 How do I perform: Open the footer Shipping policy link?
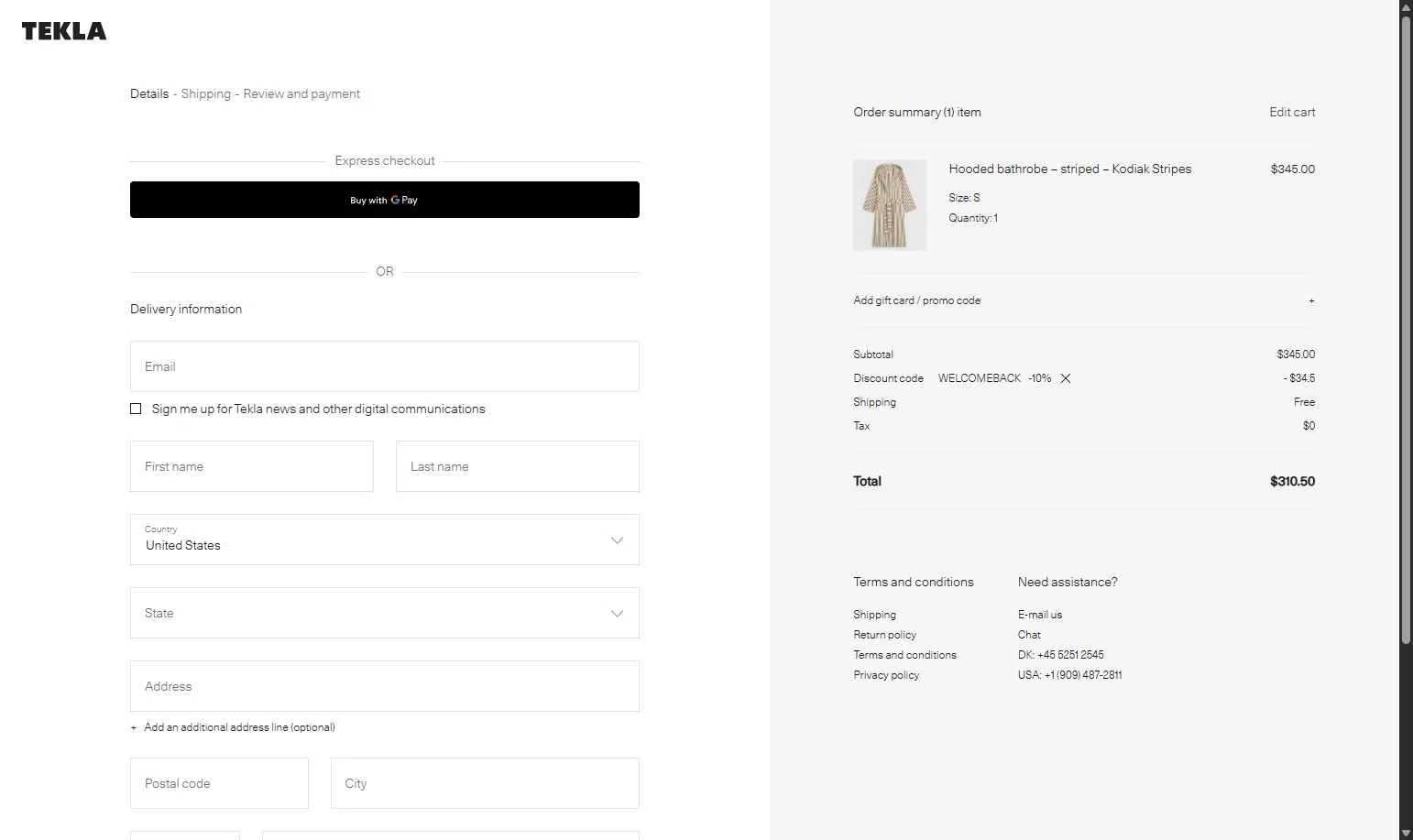point(874,615)
